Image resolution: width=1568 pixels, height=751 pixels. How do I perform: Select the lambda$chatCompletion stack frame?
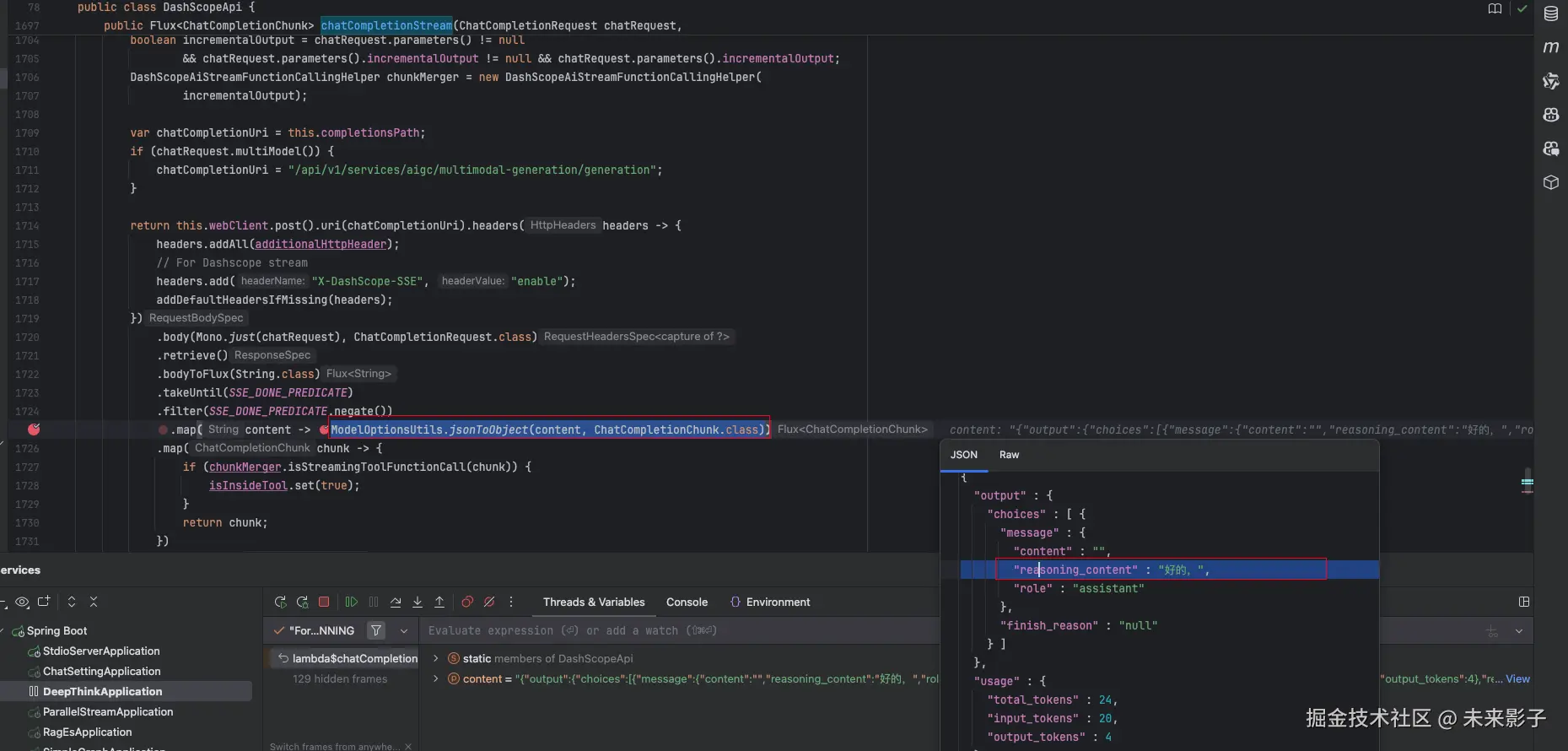click(x=344, y=658)
